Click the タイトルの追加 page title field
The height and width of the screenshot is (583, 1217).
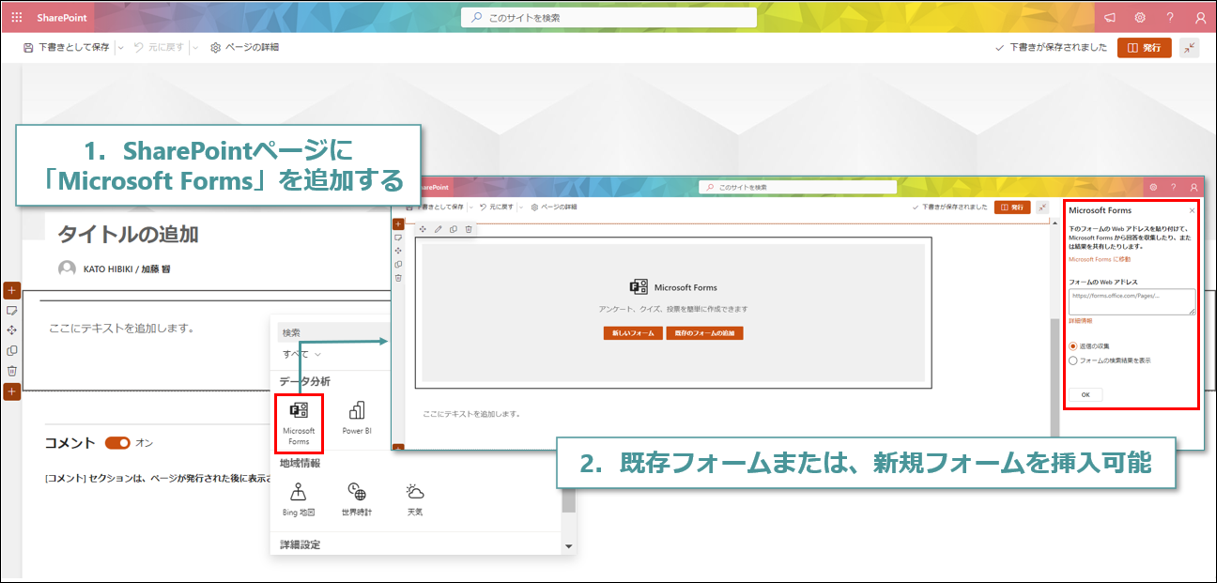tap(128, 235)
